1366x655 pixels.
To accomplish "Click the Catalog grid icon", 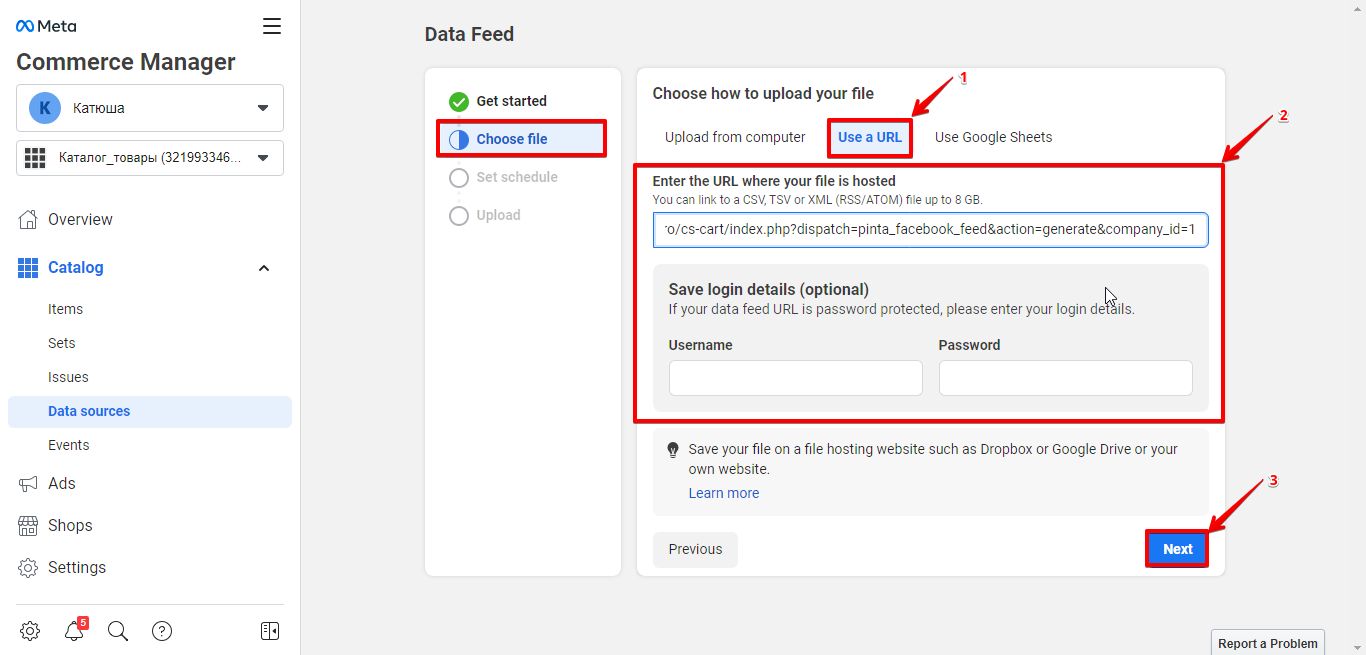I will pos(29,267).
